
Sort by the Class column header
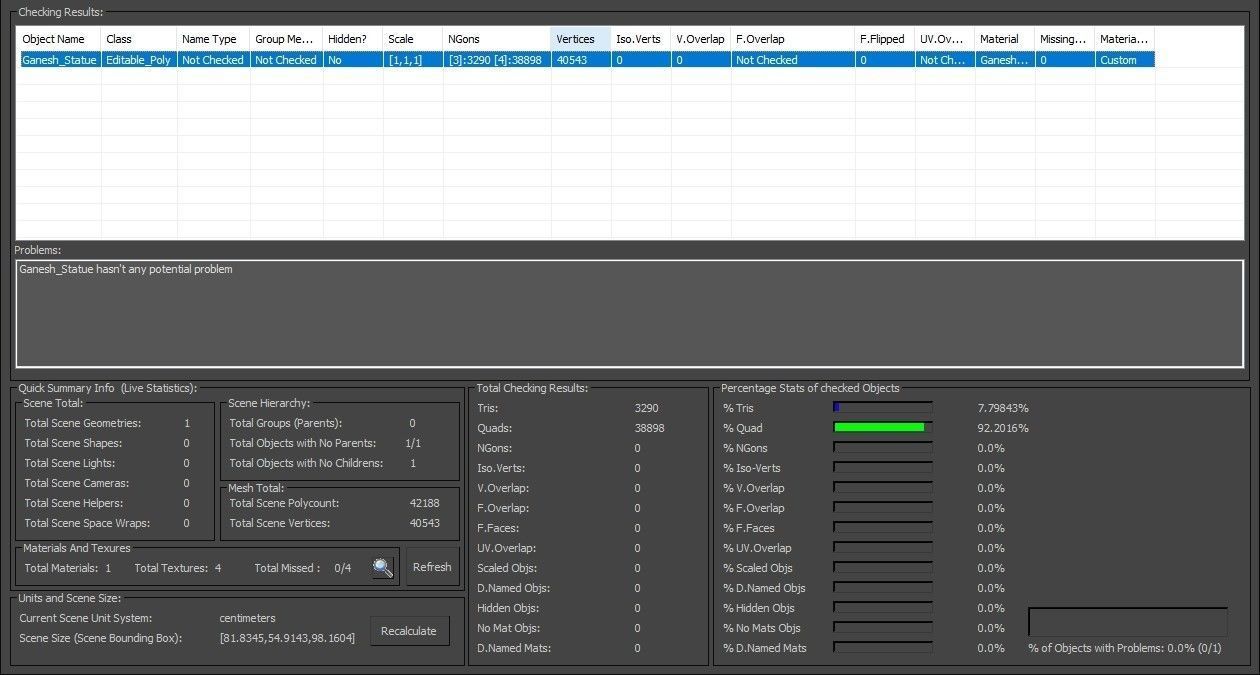pos(139,39)
